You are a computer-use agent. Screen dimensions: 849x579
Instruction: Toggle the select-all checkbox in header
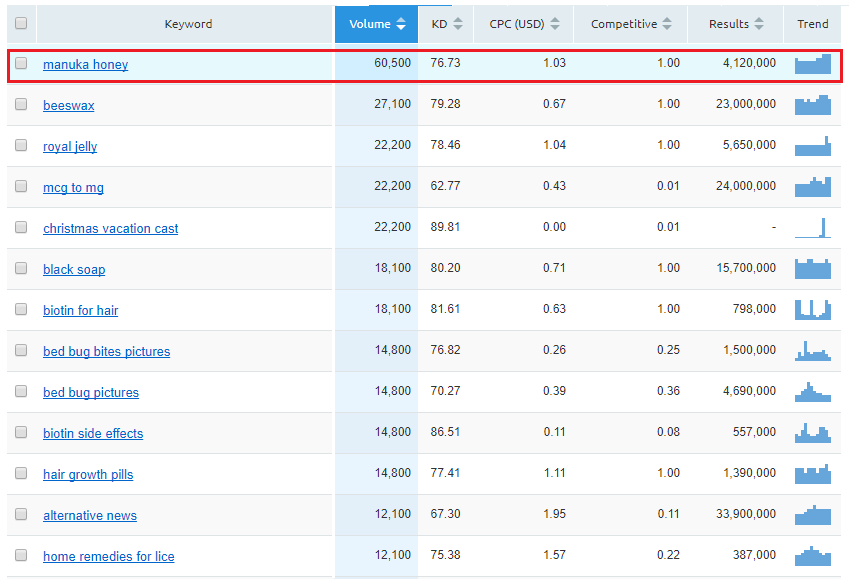click(21, 23)
